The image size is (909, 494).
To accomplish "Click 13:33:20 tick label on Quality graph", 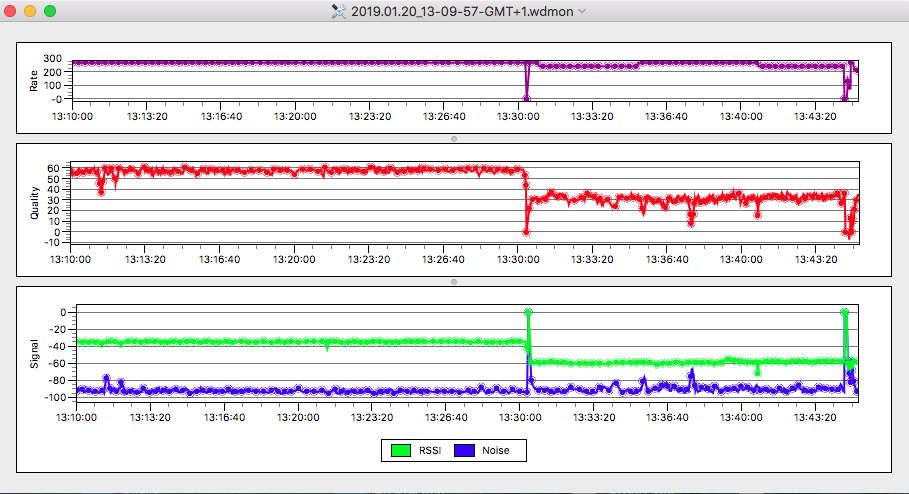I will tap(592, 260).
